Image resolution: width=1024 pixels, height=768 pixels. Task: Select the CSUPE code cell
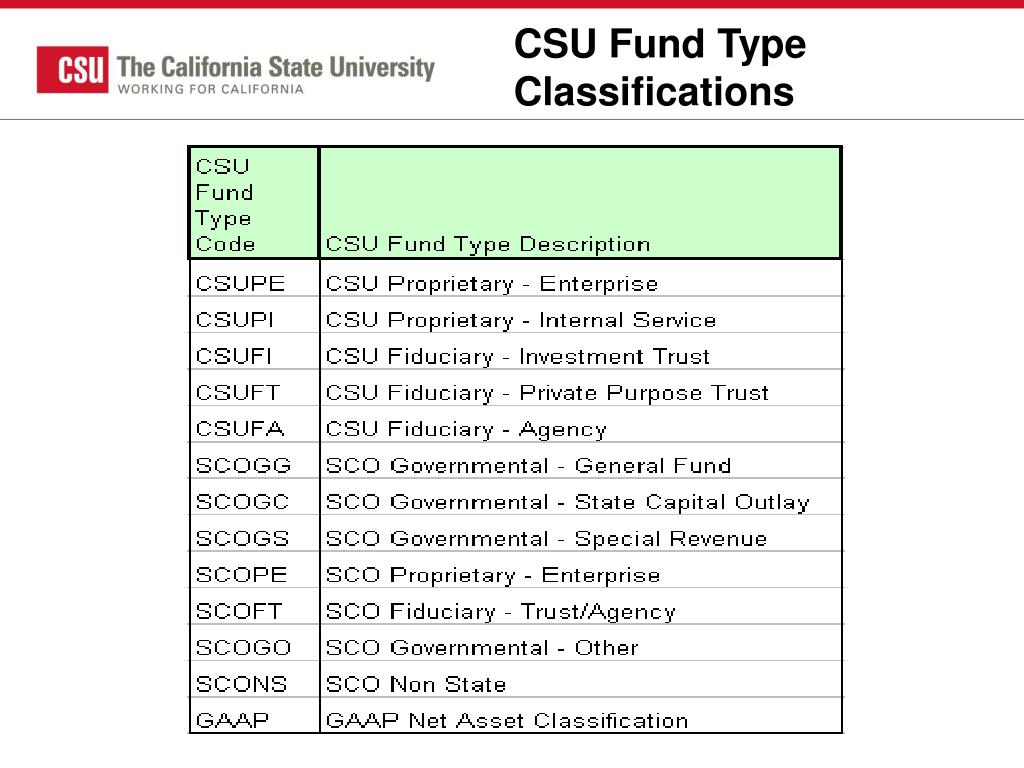click(254, 283)
